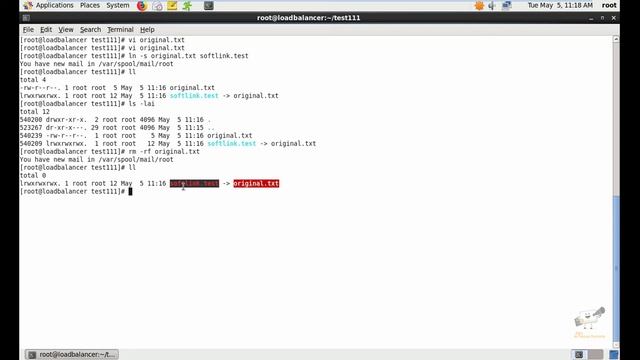Switch to the second workspace

[596, 354]
